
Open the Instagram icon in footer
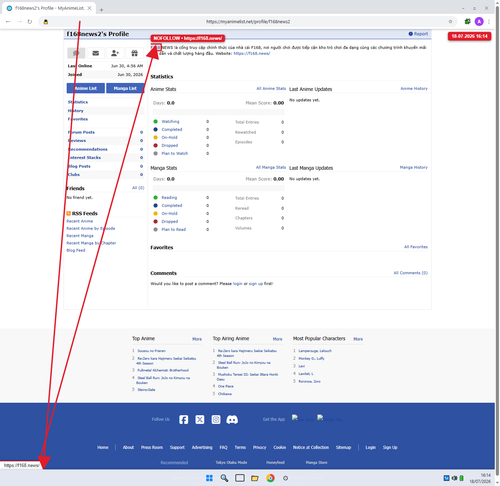point(216,420)
